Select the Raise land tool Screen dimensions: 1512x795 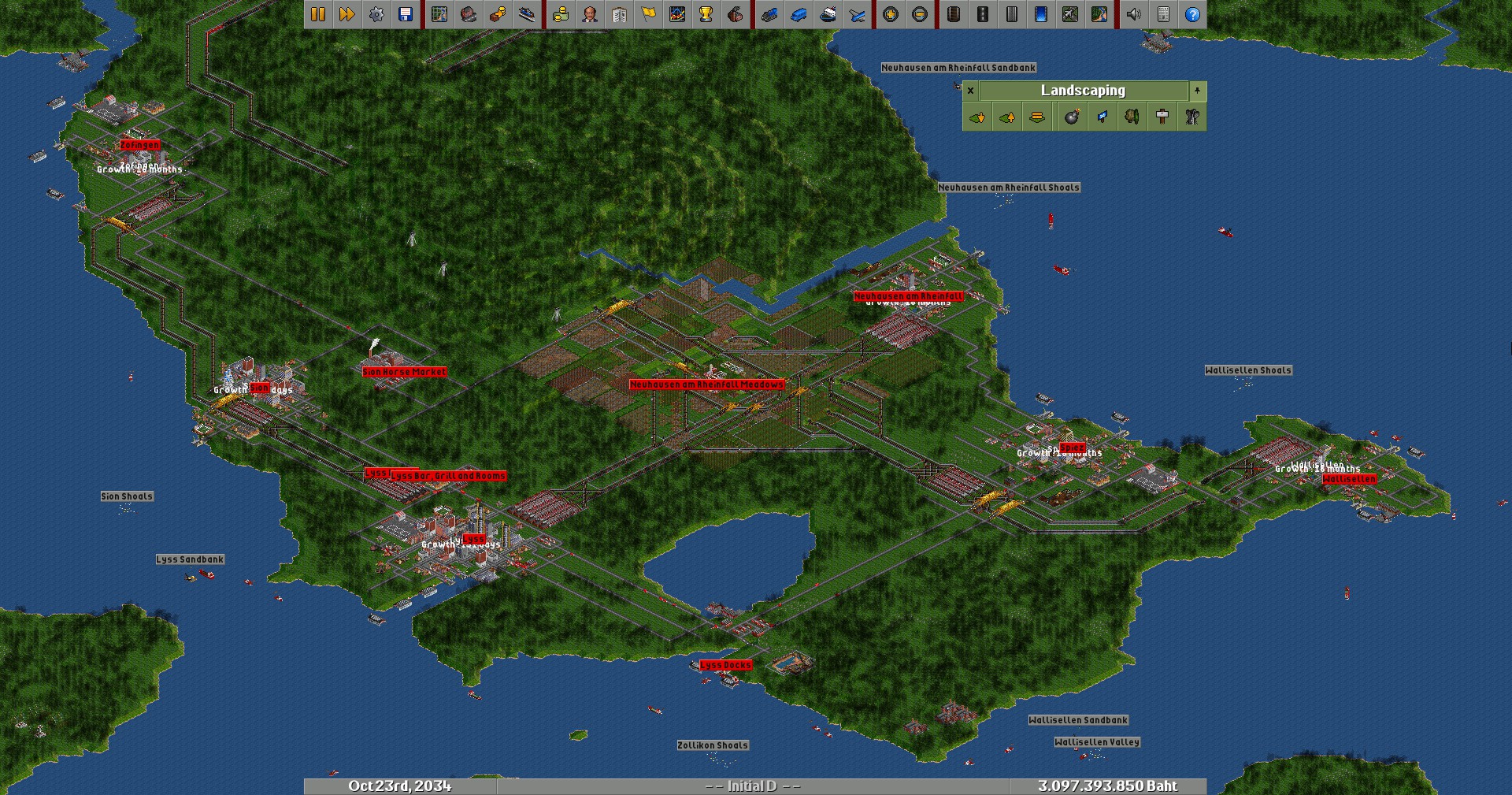1007,117
